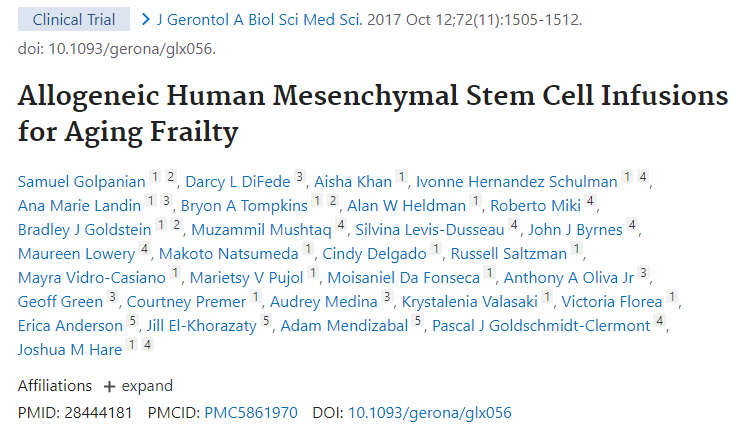736x426 pixels.
Task: Click affiliation superscript 3 next to Darcy L DiFede
Action: 299,177
